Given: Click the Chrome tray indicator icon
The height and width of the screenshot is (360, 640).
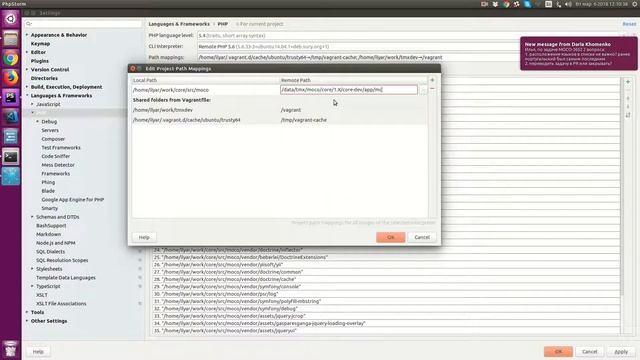Looking at the screenshot, I should tap(506, 4).
